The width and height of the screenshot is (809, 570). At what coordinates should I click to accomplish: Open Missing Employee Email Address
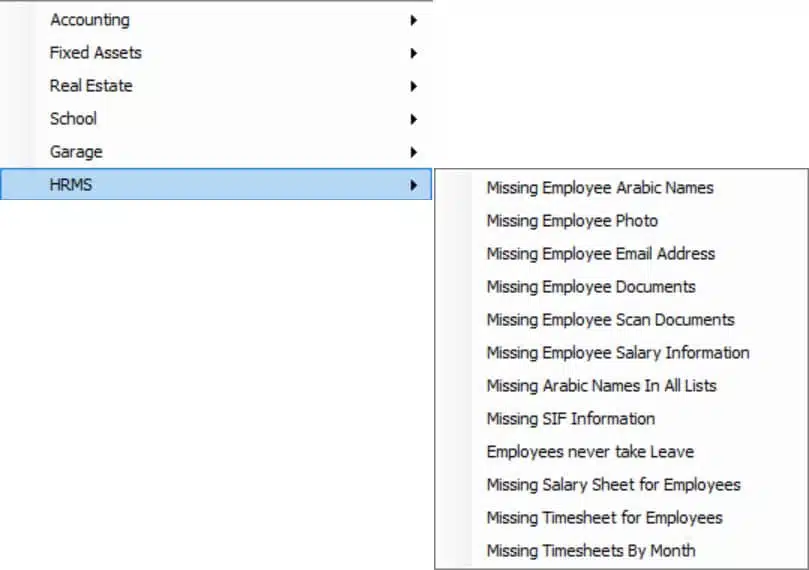point(621,254)
